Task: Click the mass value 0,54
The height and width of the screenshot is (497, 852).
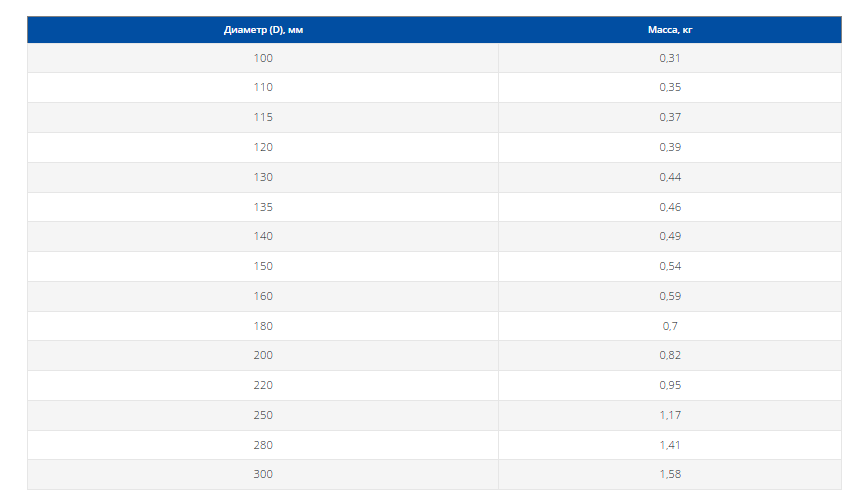Action: [670, 266]
